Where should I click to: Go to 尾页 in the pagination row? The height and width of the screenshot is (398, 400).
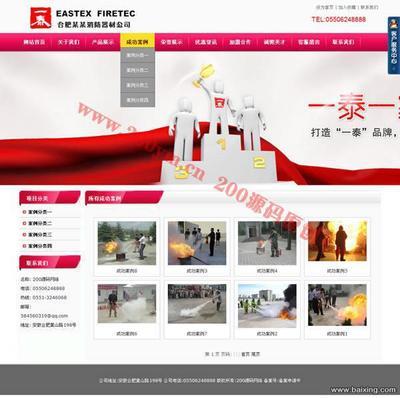pyautogui.click(x=255, y=354)
